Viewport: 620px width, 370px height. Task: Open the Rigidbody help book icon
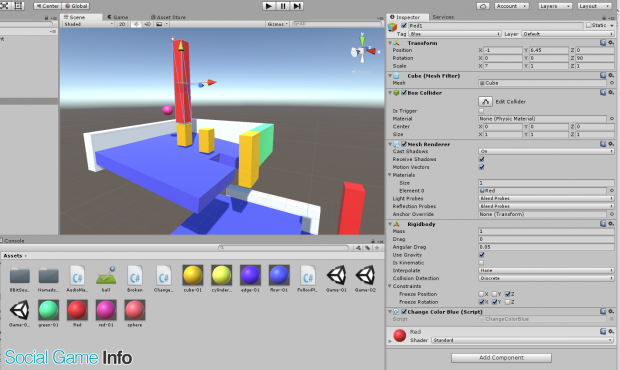603,224
